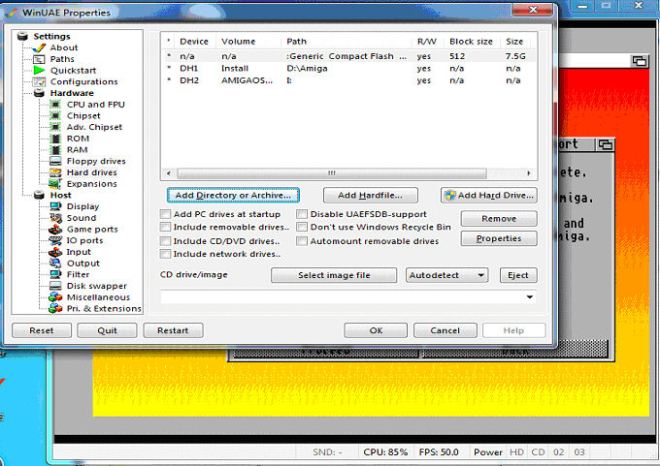This screenshot has width=660, height=466.
Task: Open drive Properties button
Action: pos(499,239)
